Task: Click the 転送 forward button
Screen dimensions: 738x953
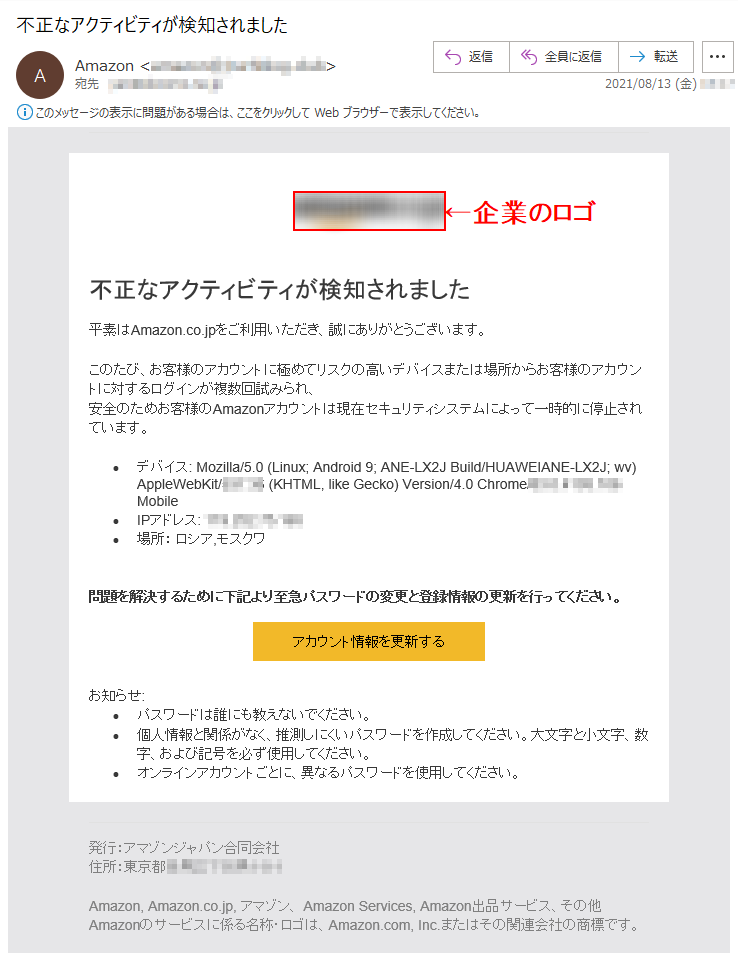Action: pos(656,57)
